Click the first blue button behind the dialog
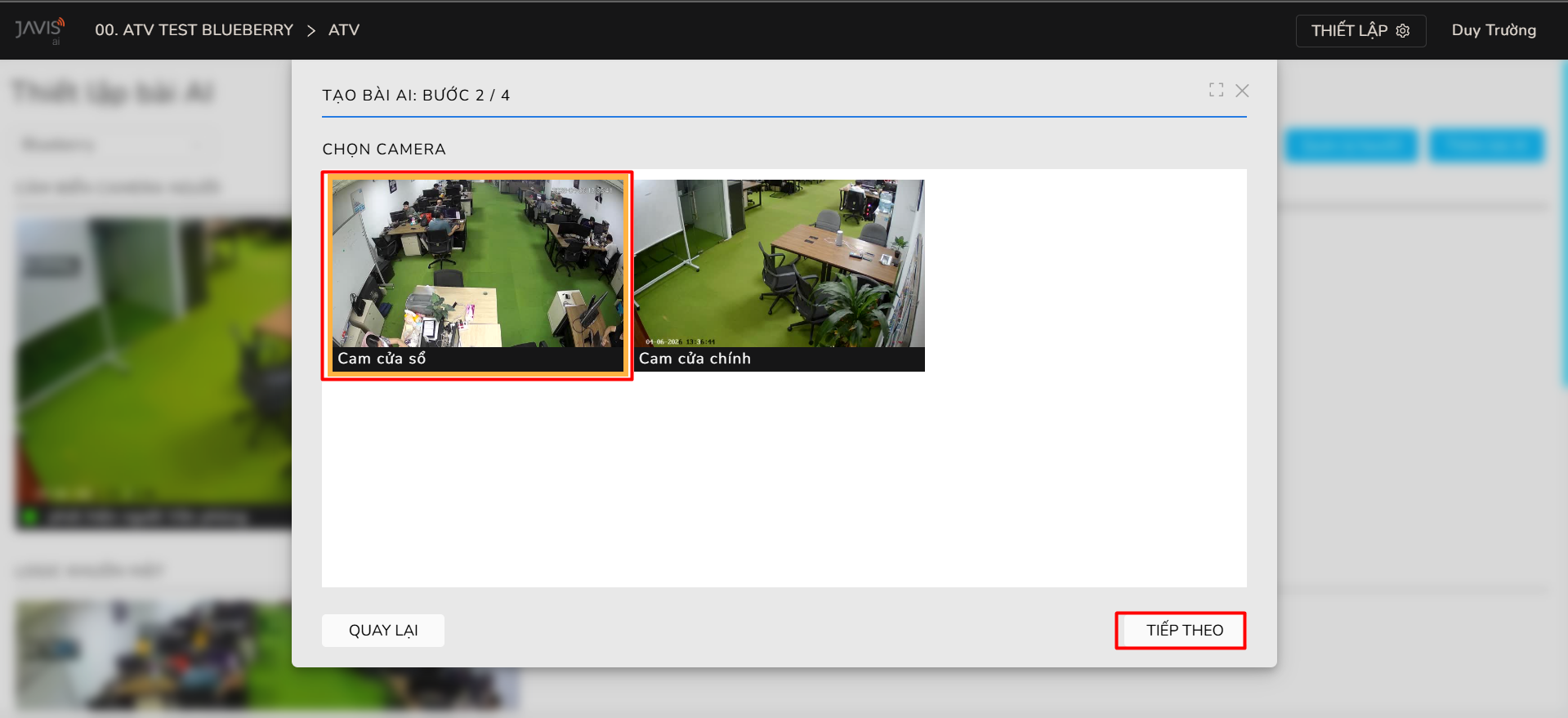Viewport: 1568px width, 718px height. click(x=1351, y=145)
